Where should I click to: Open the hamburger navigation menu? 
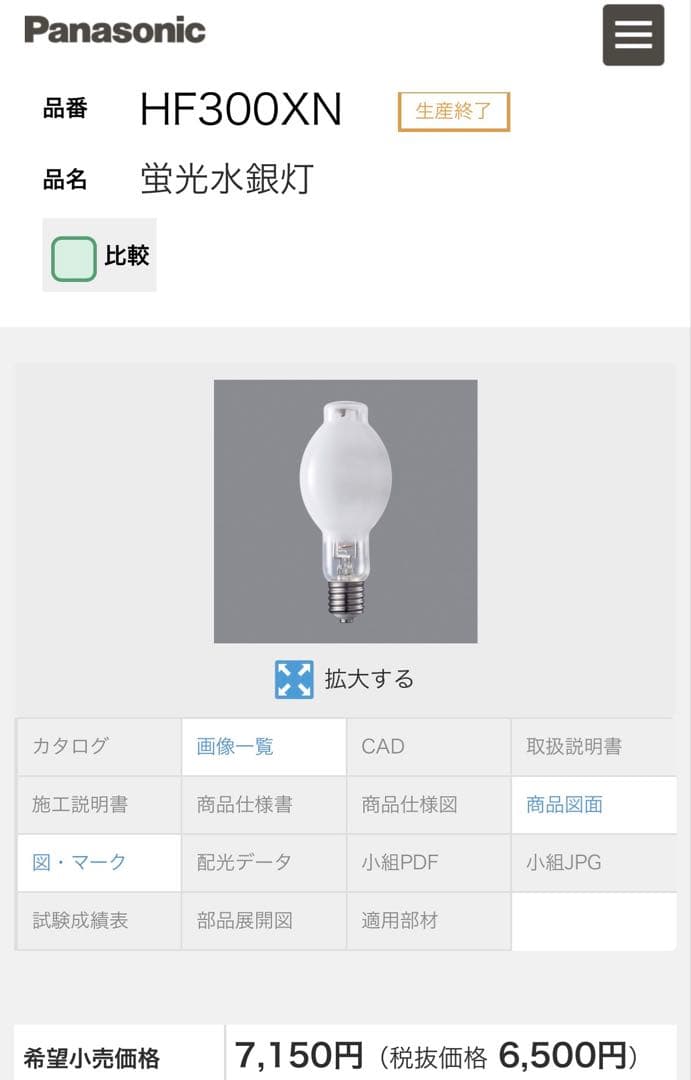point(633,35)
